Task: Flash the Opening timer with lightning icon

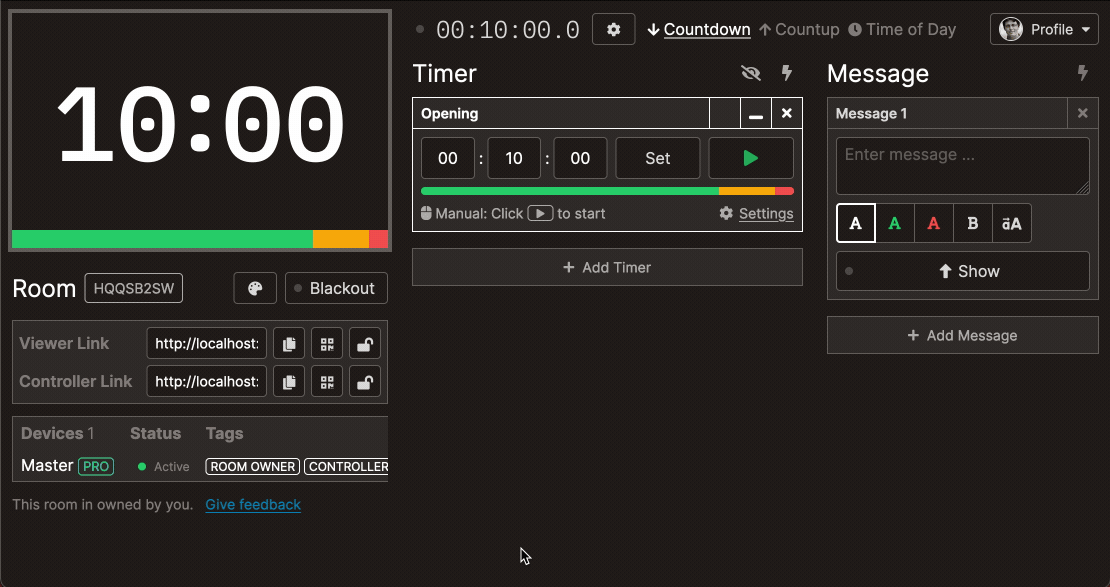Action: [x=787, y=72]
